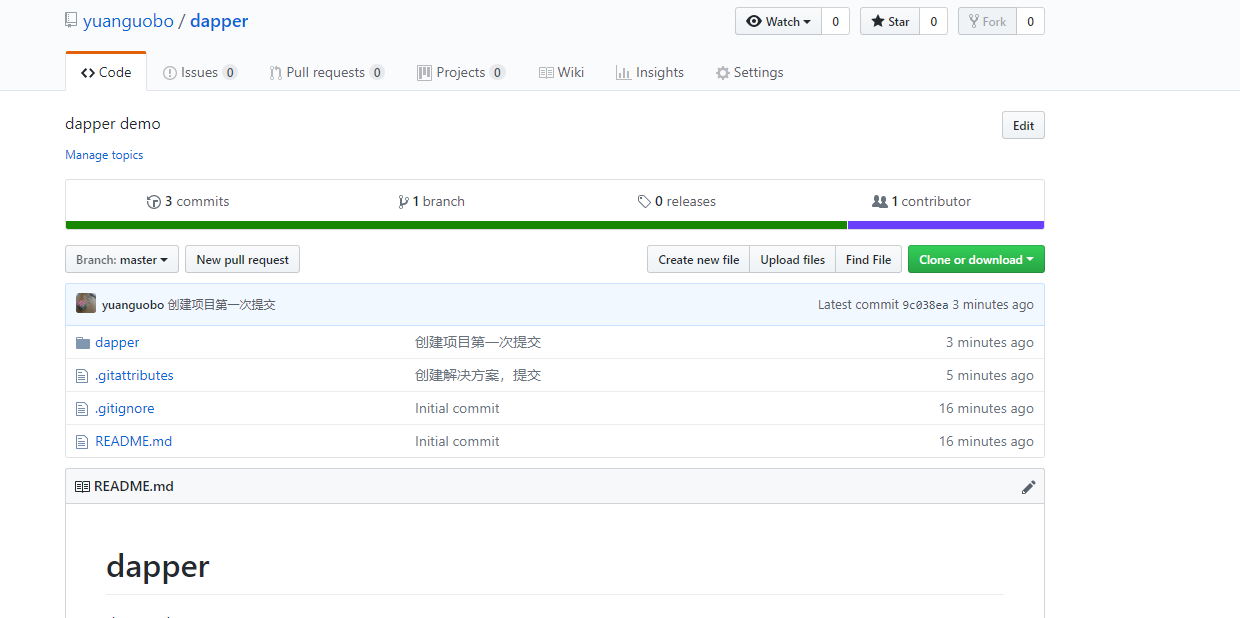Open the Projects tab

click(461, 72)
